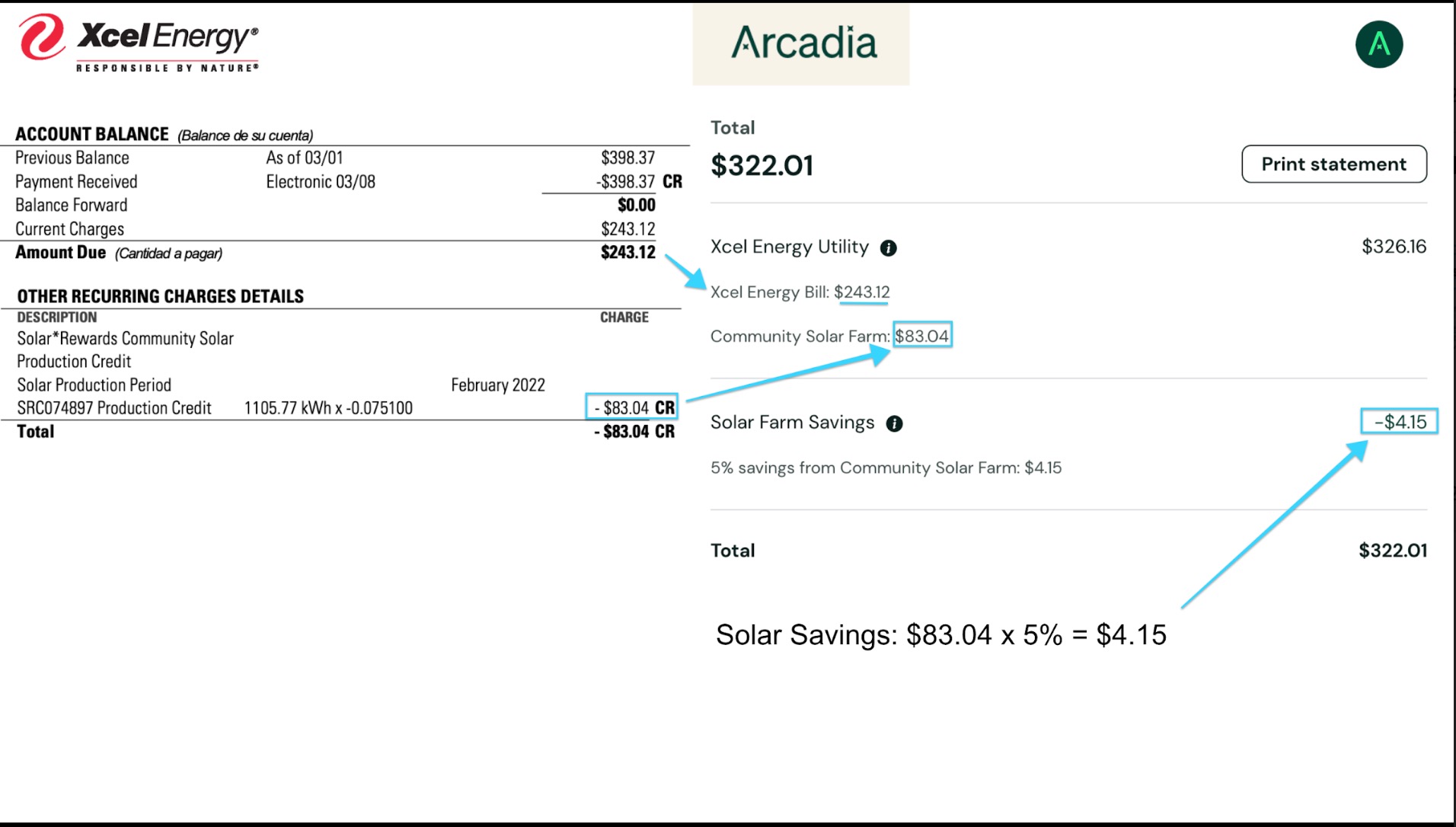Click the large $322.01 total heading
Viewport: 1456px width, 827px height.
(762, 165)
